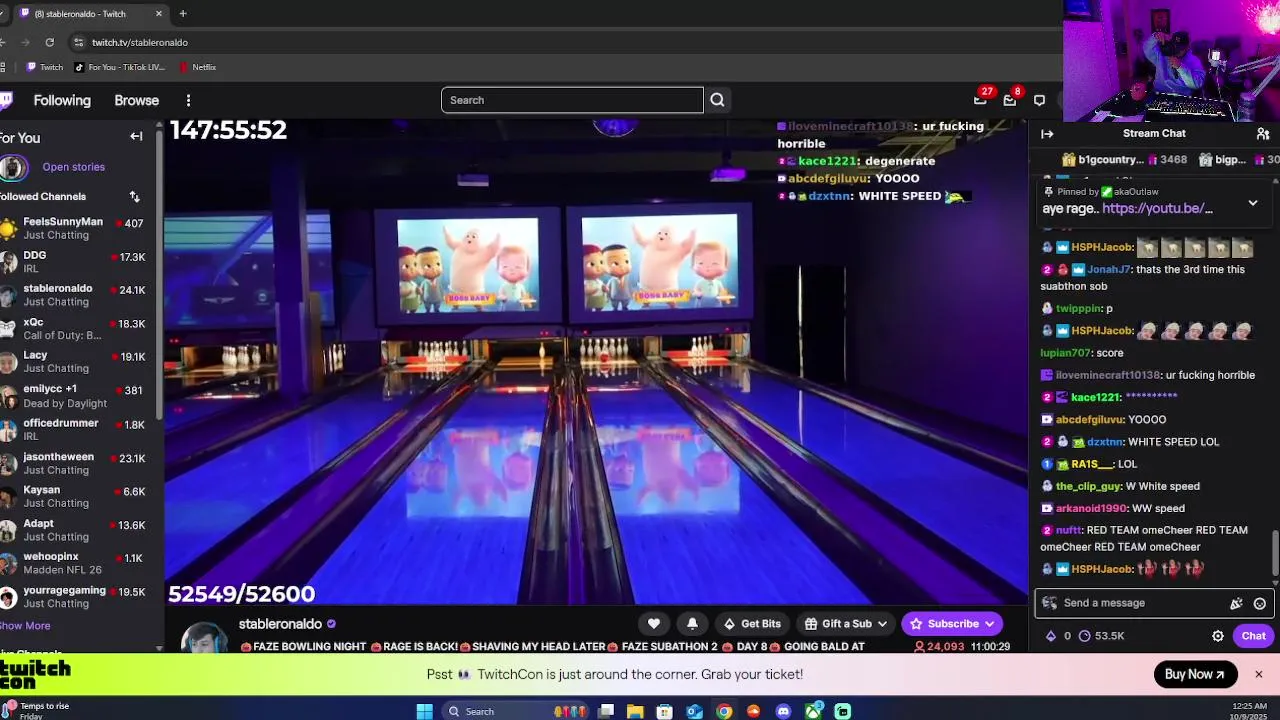Go to the Following tab

pos(62,100)
